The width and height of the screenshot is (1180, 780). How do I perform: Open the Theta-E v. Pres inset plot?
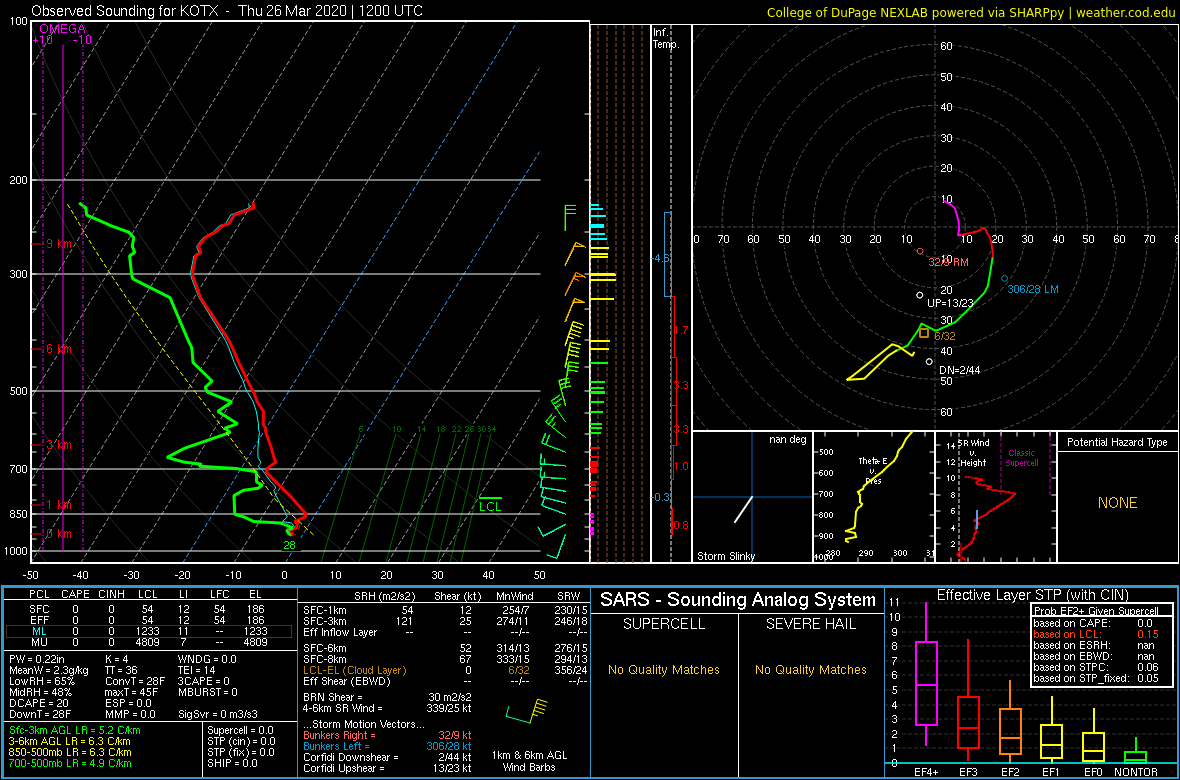(x=873, y=497)
